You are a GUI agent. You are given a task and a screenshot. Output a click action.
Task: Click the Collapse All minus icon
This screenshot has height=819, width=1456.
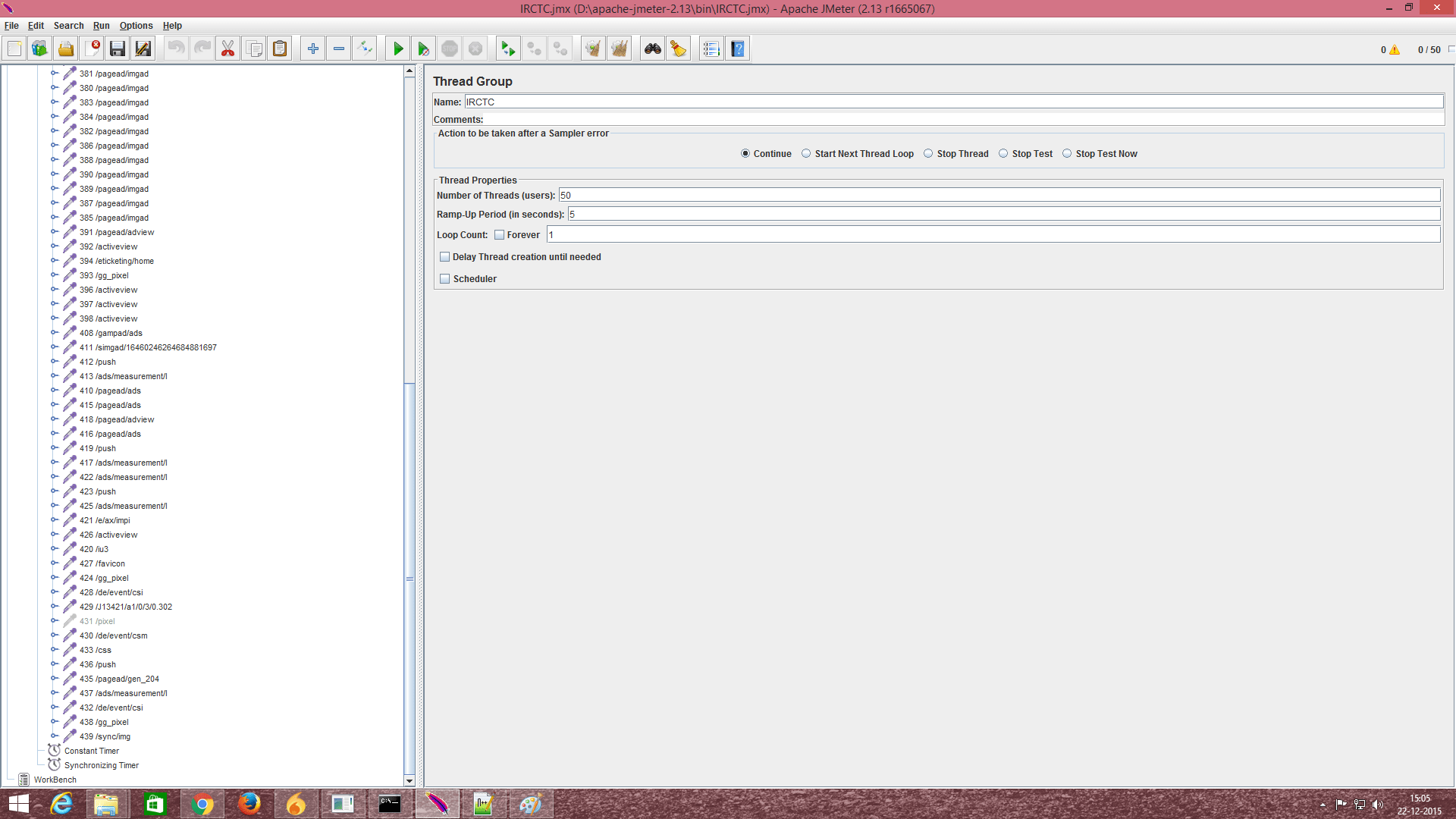click(x=339, y=49)
